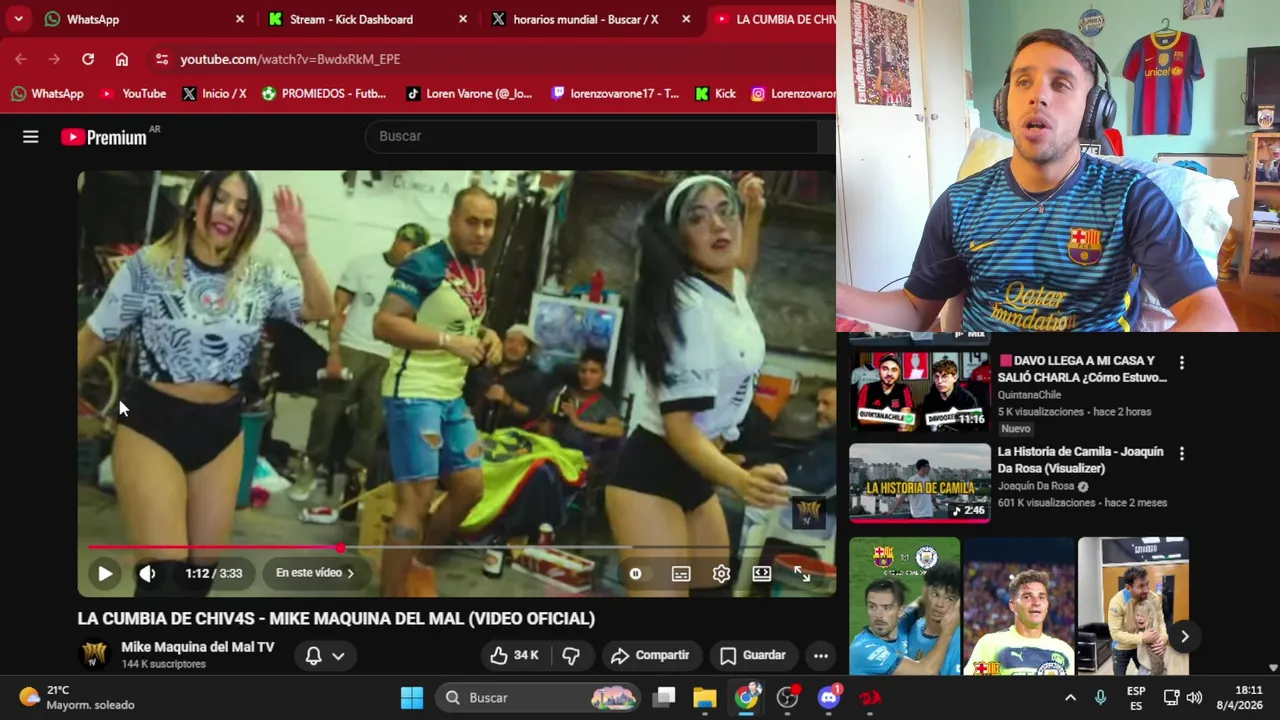This screenshot has height=720, width=1280.
Task: Go back in browser history
Action: point(21,59)
